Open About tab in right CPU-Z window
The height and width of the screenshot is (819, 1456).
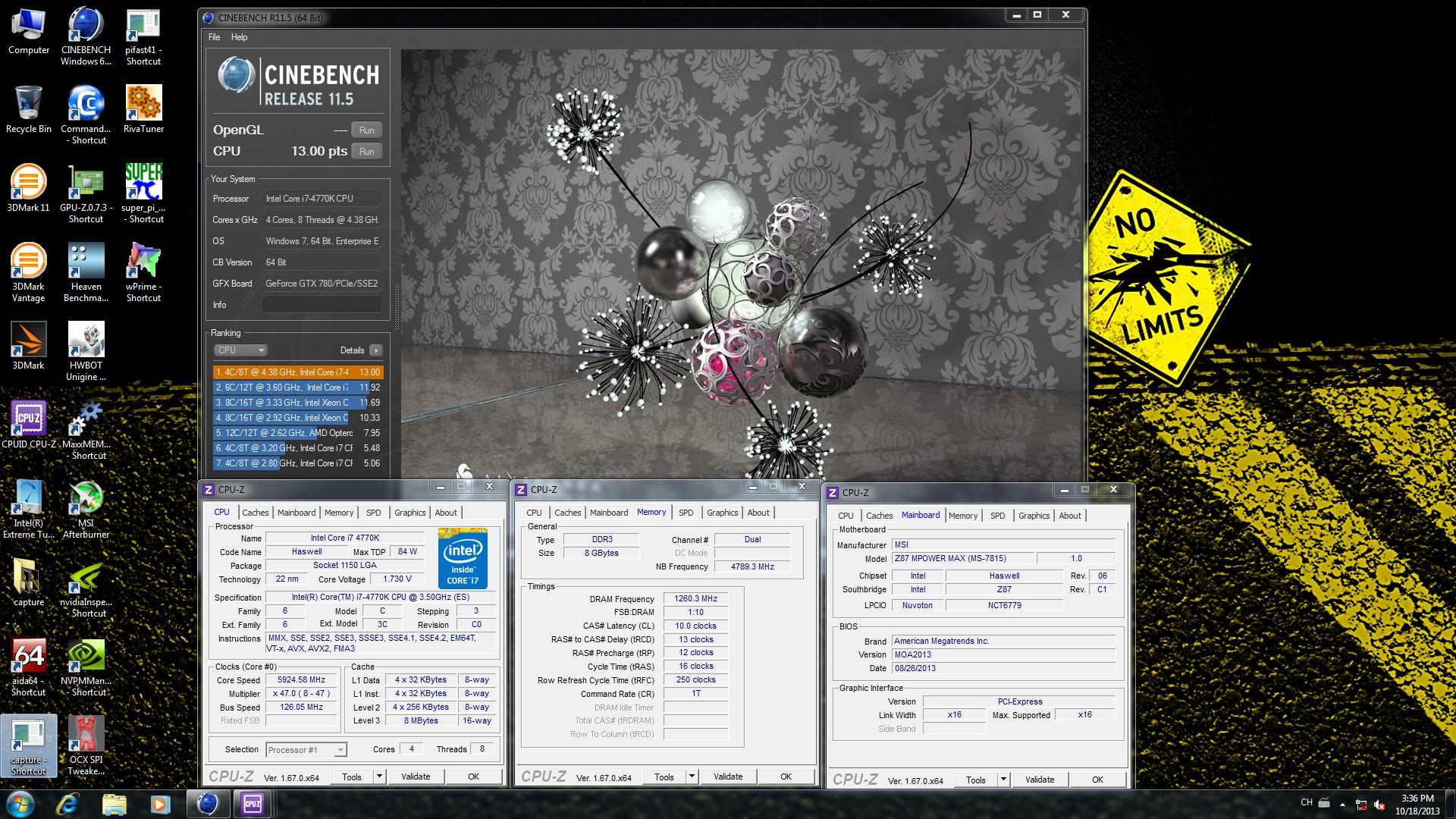[x=1070, y=516]
